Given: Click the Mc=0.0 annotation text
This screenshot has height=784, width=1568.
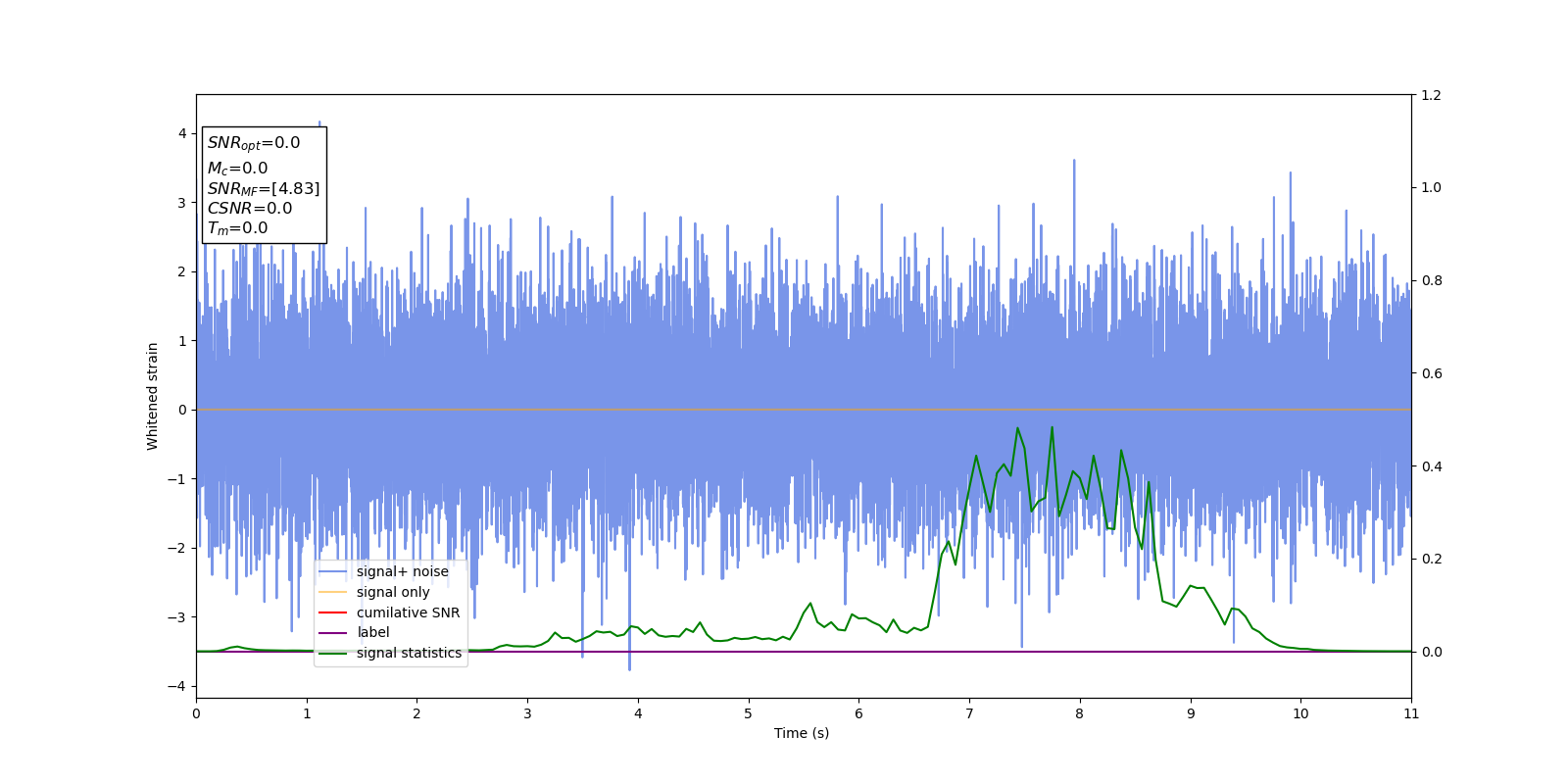Looking at the screenshot, I should 237,169.
